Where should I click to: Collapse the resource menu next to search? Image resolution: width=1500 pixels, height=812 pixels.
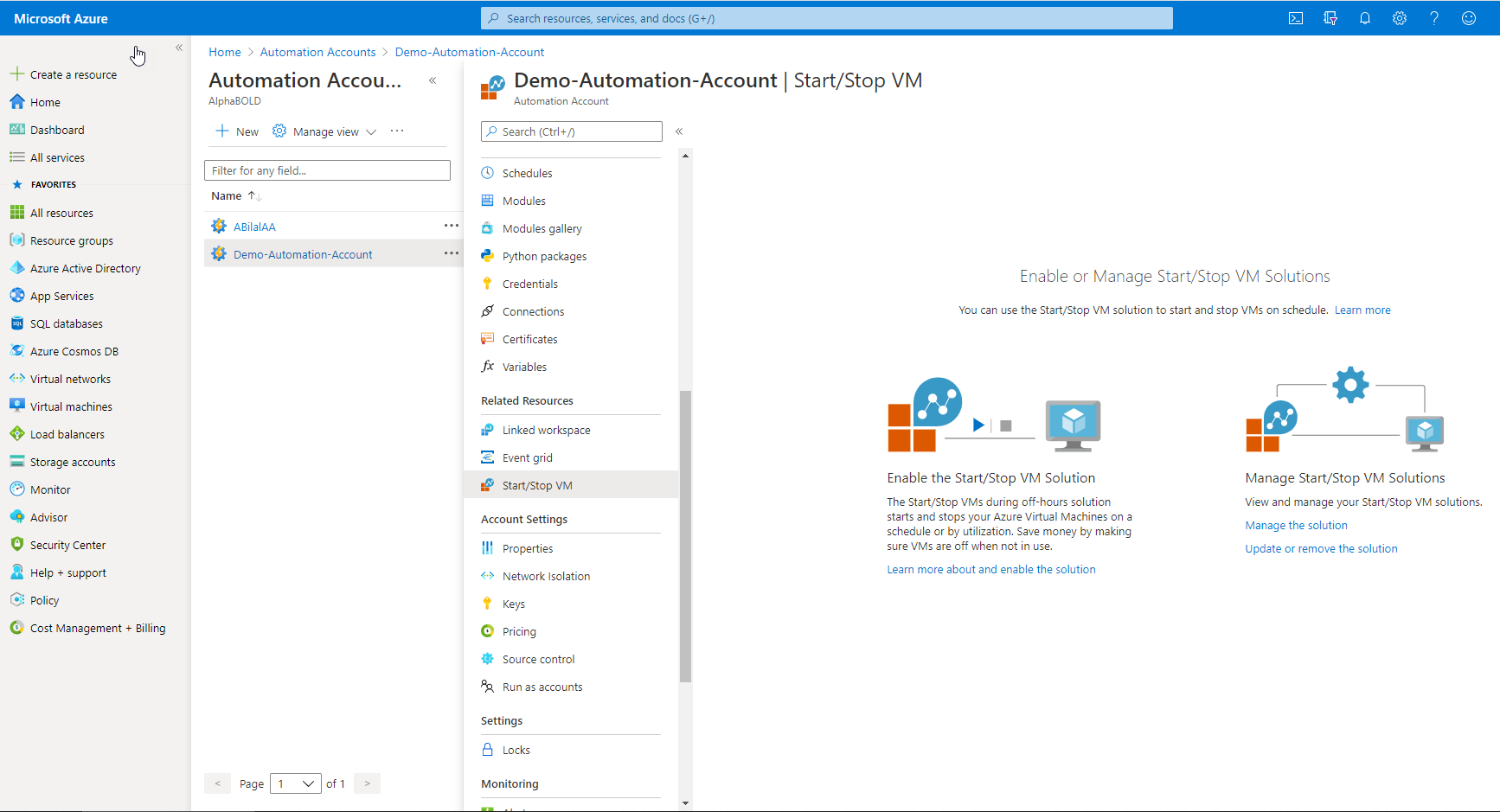pos(679,131)
